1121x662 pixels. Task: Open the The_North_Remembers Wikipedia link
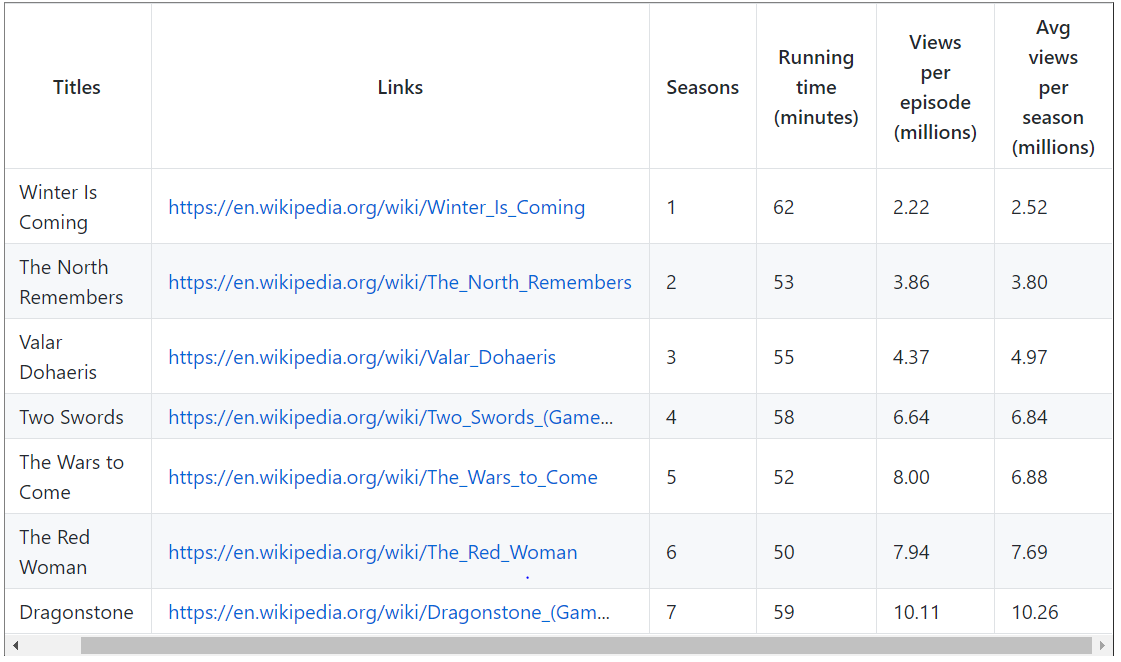click(400, 282)
